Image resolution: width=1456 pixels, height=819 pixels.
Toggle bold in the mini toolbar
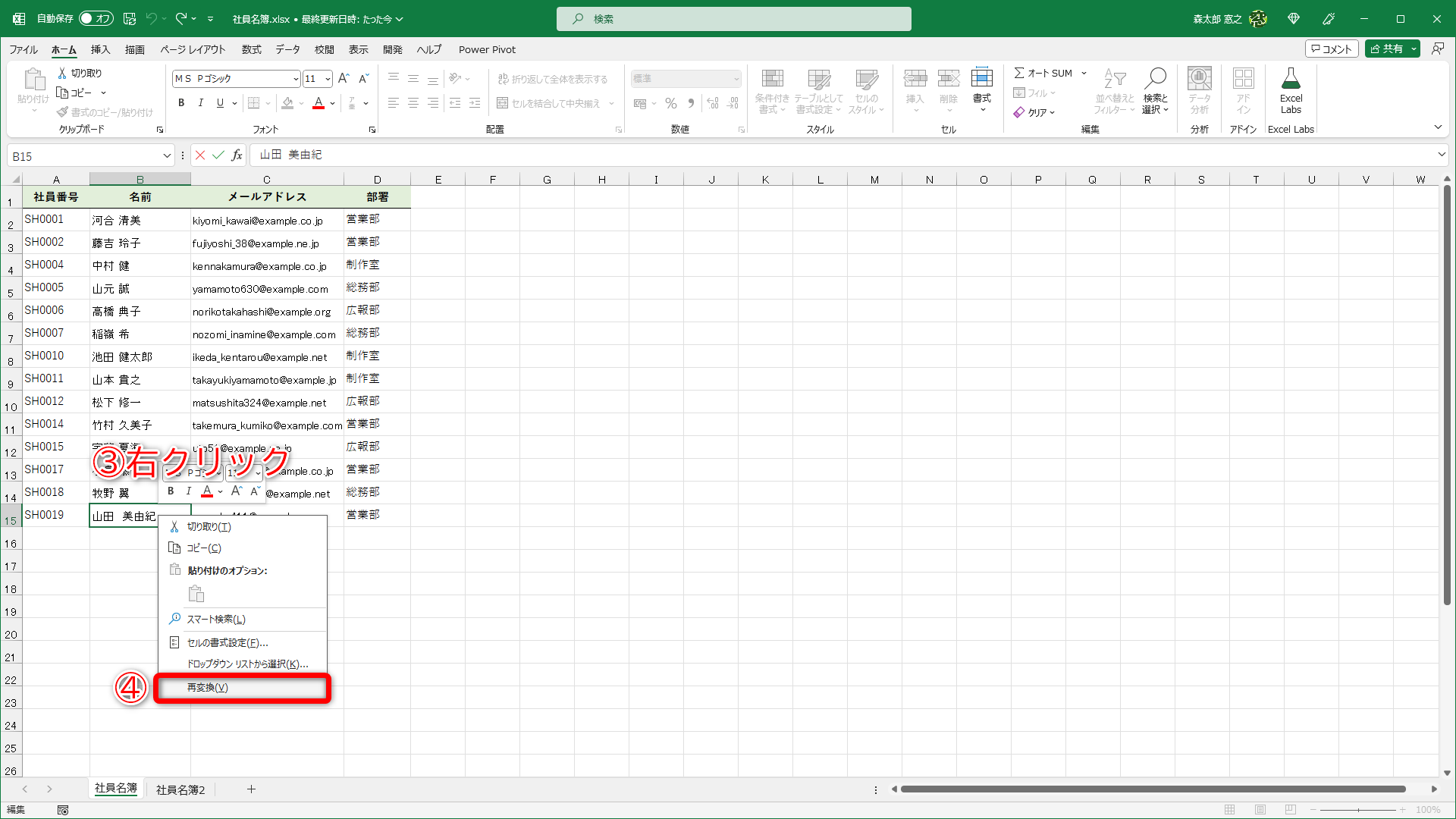(170, 491)
